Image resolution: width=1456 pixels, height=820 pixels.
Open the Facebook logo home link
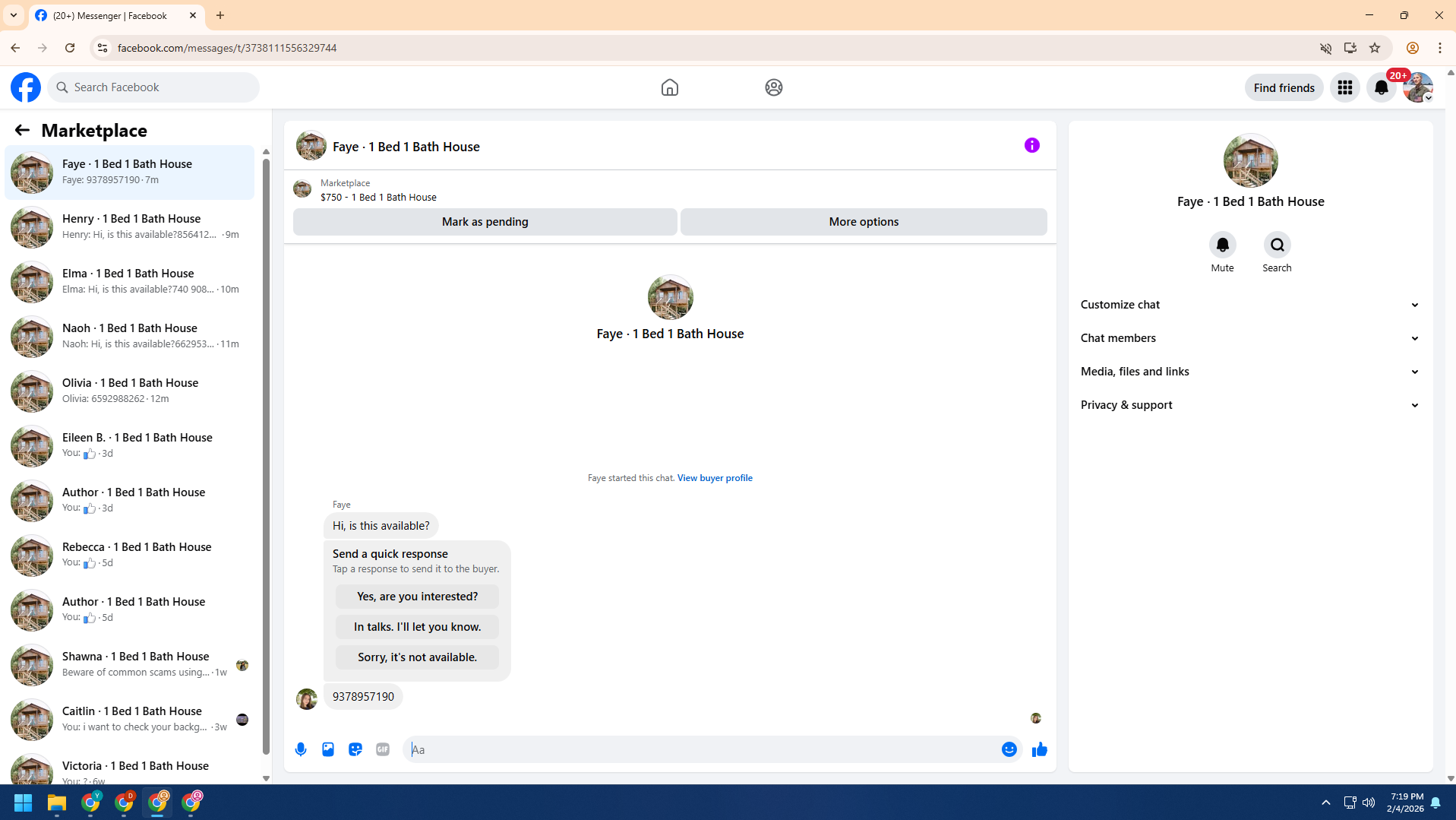(26, 87)
